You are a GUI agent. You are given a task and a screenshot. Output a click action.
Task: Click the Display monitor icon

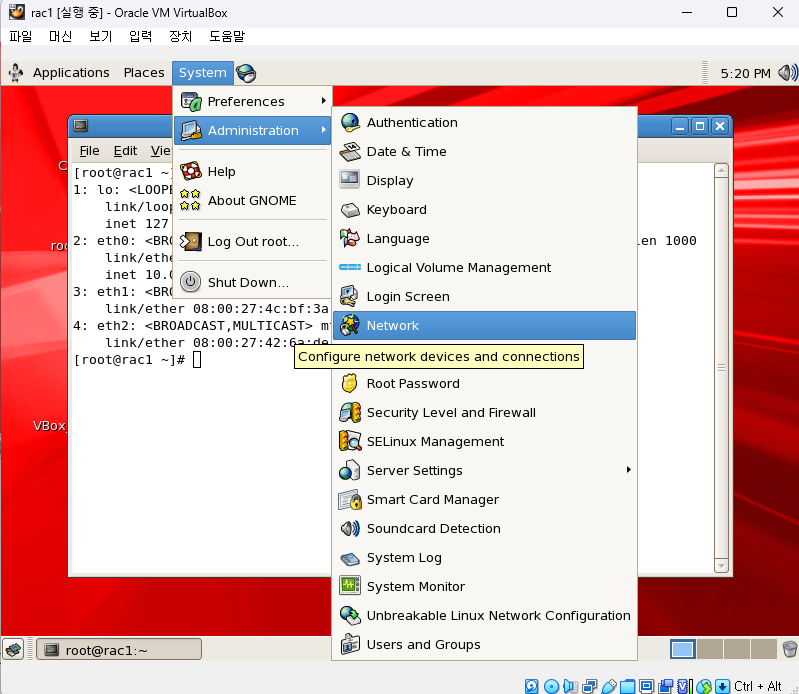tap(350, 180)
